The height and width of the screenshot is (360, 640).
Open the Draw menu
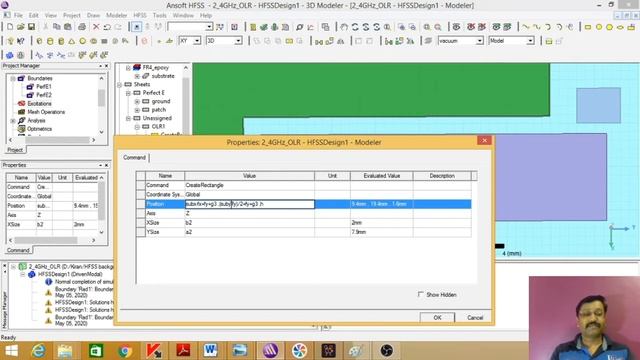[93, 15]
